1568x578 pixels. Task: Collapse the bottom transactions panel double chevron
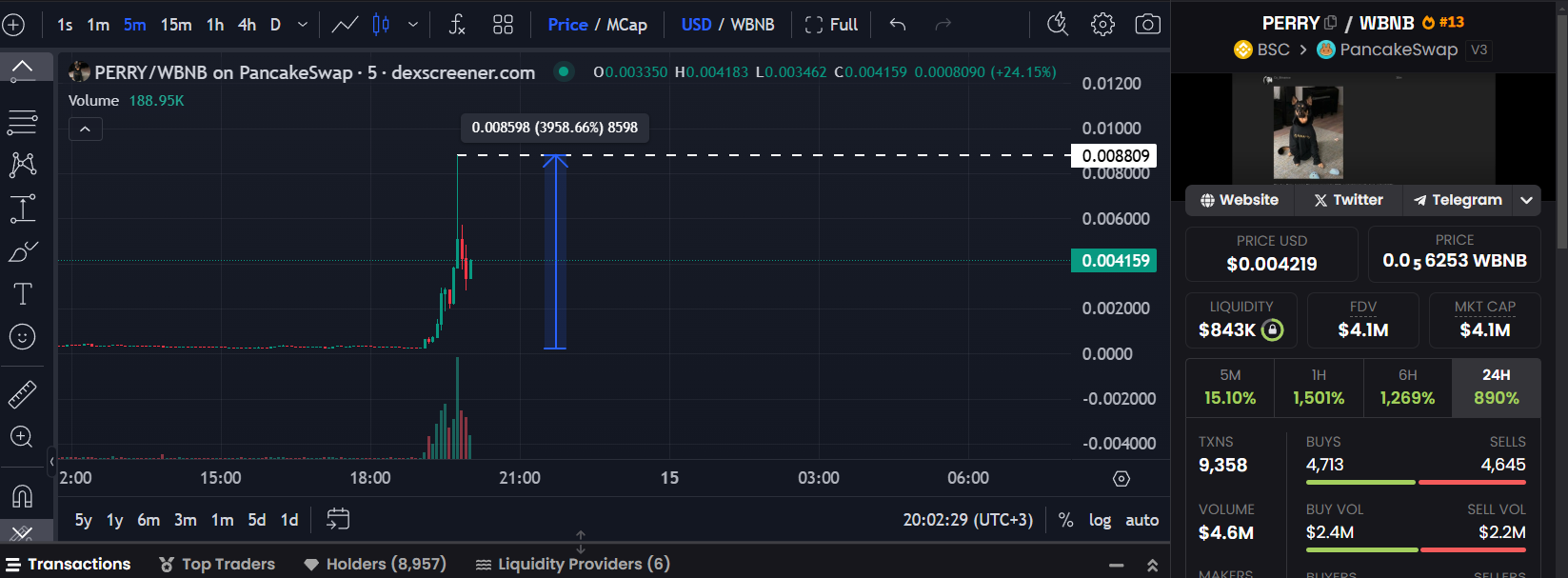(x=1152, y=565)
